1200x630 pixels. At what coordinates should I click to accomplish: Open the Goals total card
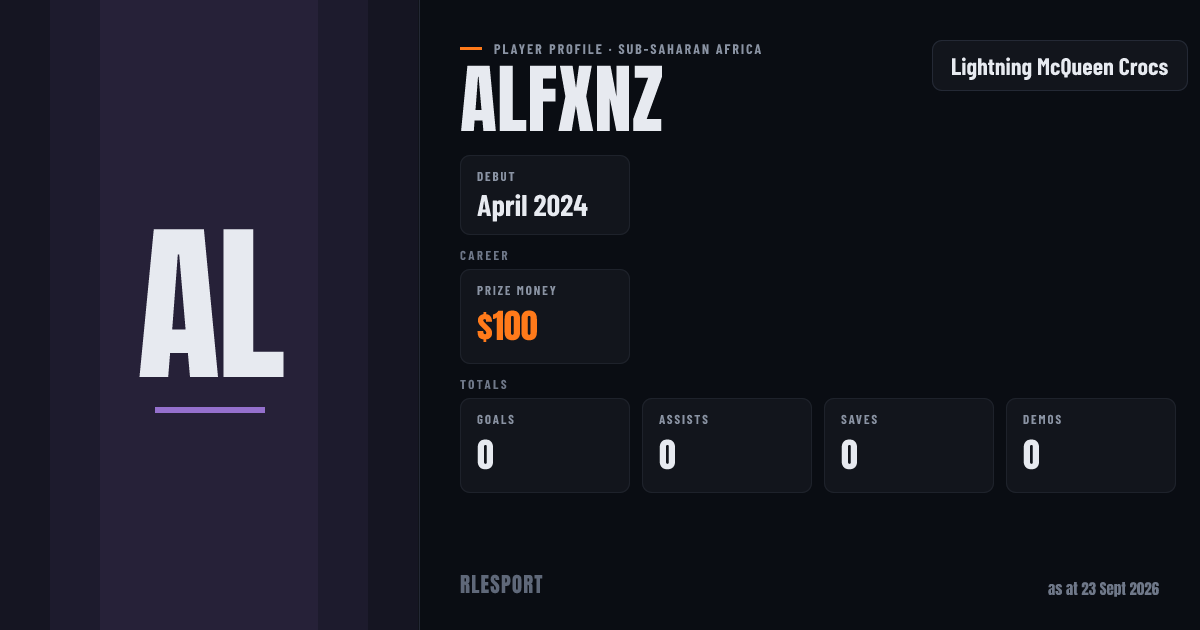click(545, 445)
